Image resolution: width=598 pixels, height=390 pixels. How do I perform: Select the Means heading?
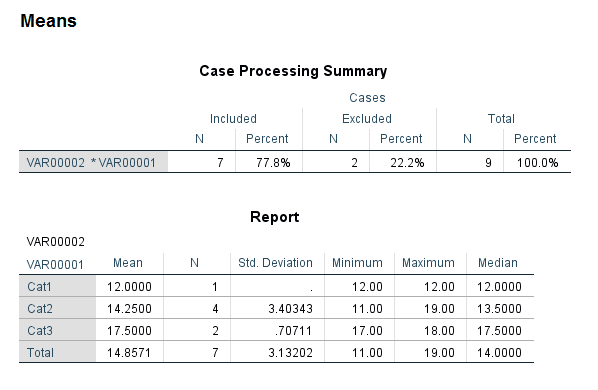coord(48,21)
